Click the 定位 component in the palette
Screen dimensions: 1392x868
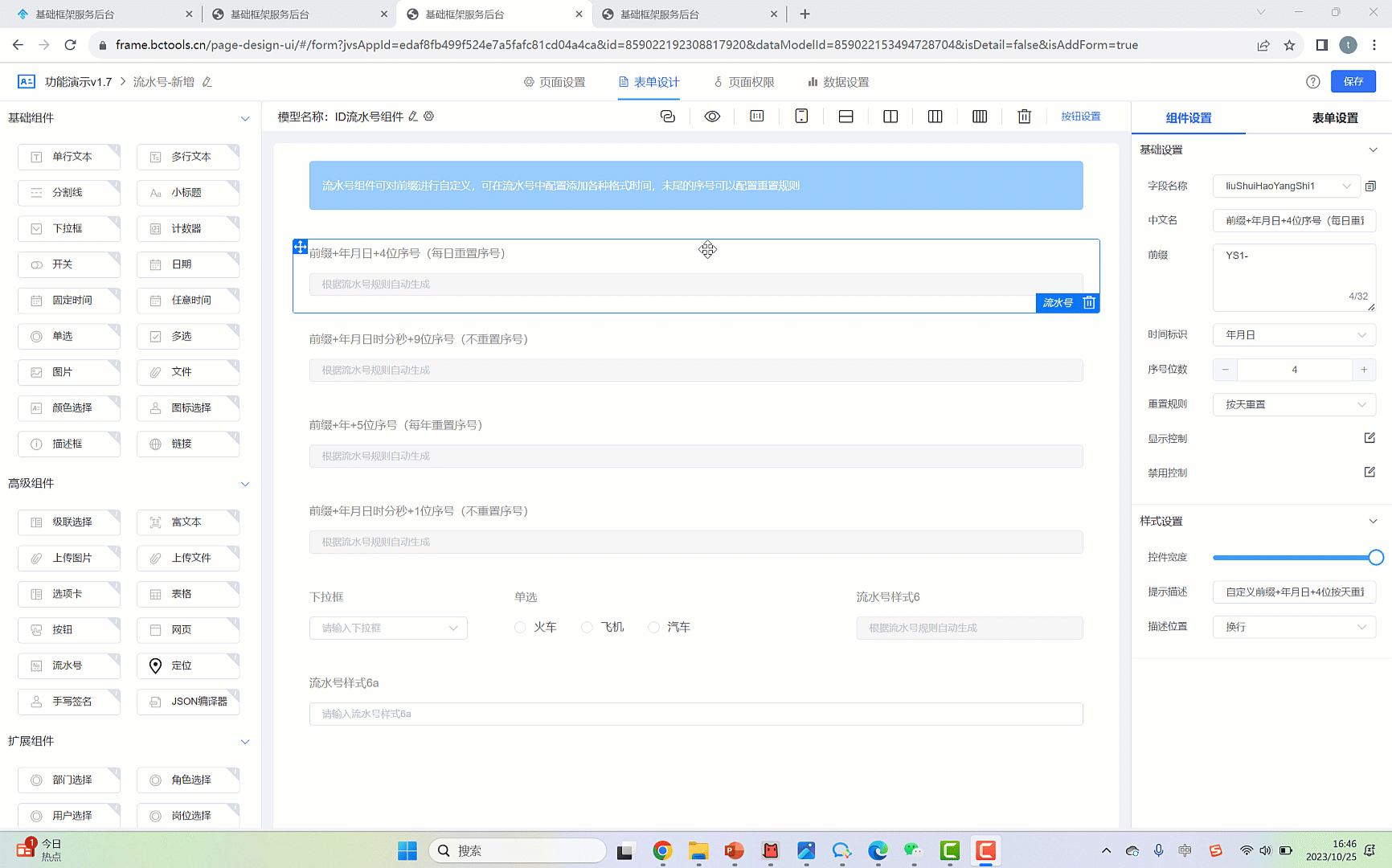(x=188, y=665)
